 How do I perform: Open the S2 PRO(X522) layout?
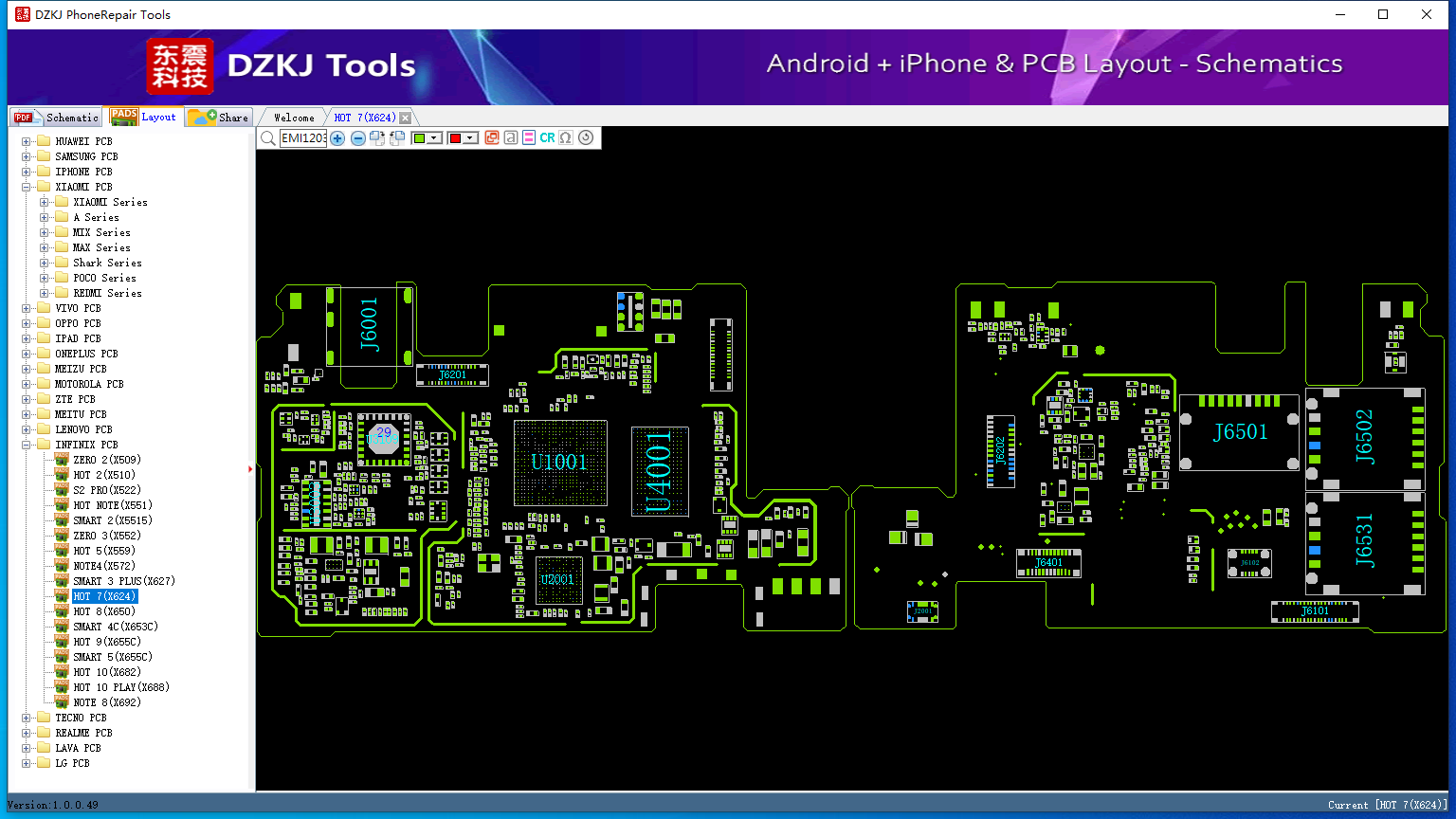(x=106, y=490)
